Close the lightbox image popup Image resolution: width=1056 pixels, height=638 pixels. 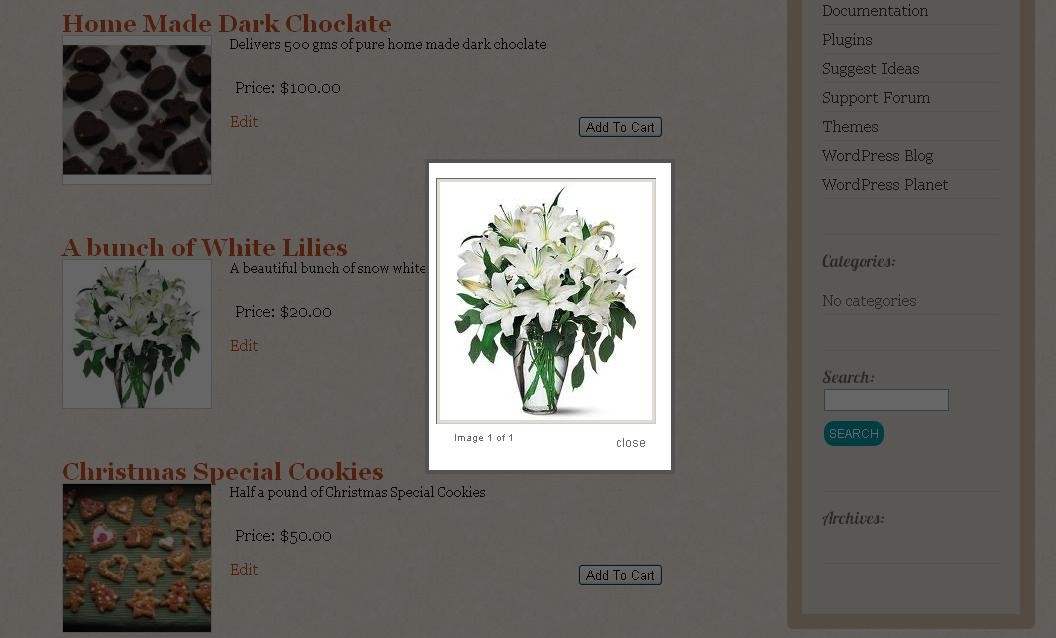630,443
